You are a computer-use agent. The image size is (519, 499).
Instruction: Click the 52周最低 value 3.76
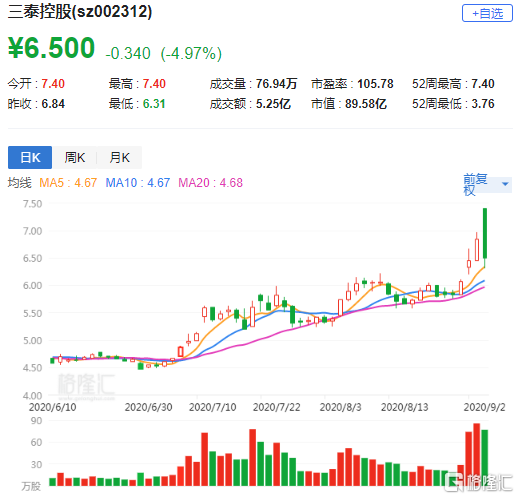483,104
